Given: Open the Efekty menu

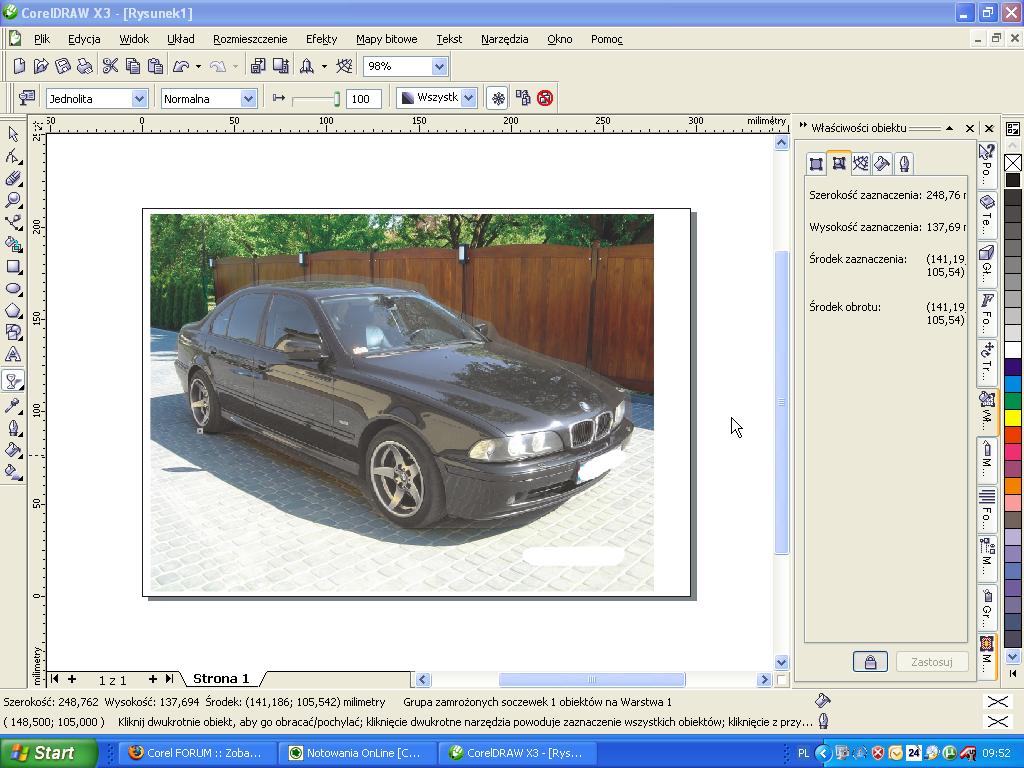Looking at the screenshot, I should pyautogui.click(x=321, y=39).
